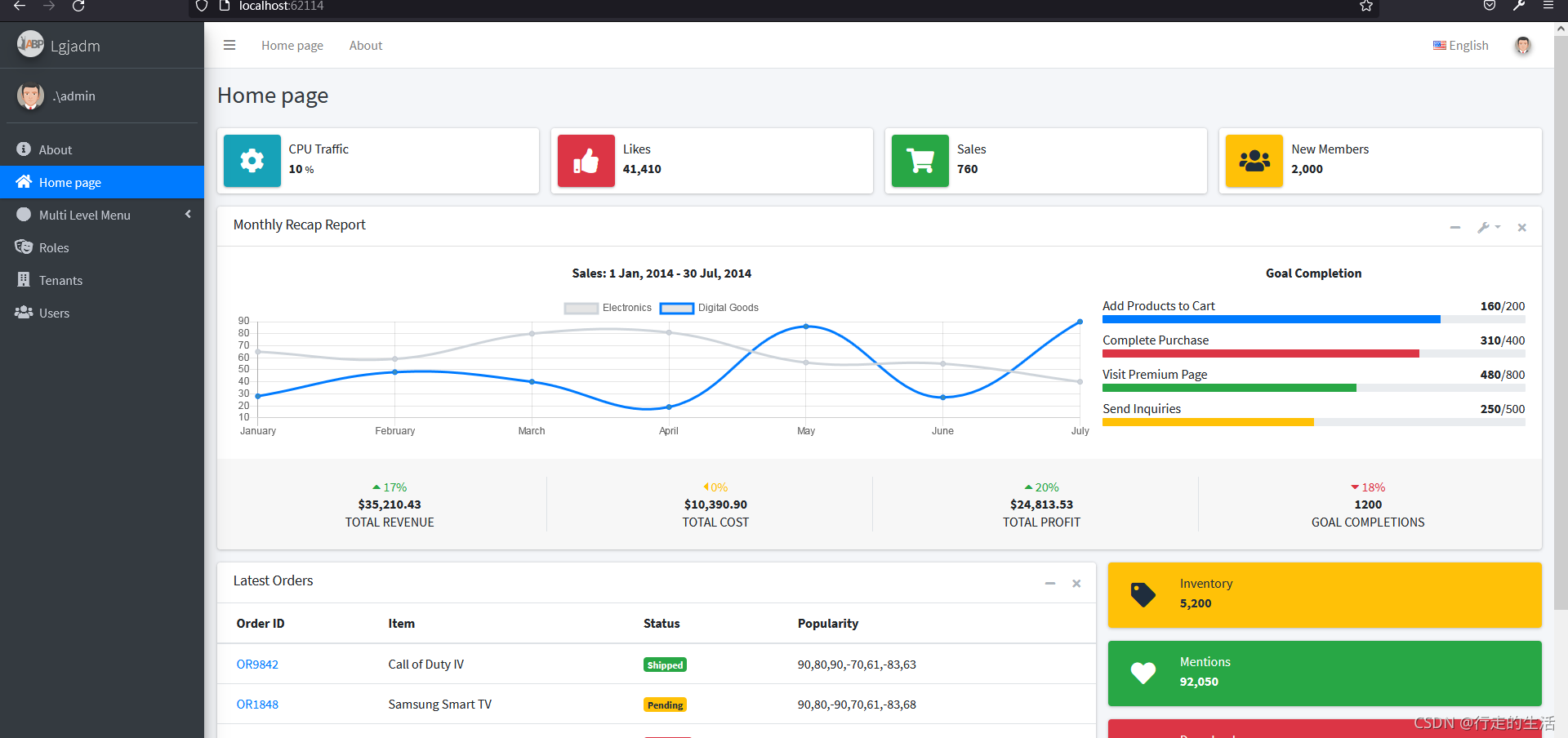
Task: Open the English language dropdown
Action: click(1461, 46)
